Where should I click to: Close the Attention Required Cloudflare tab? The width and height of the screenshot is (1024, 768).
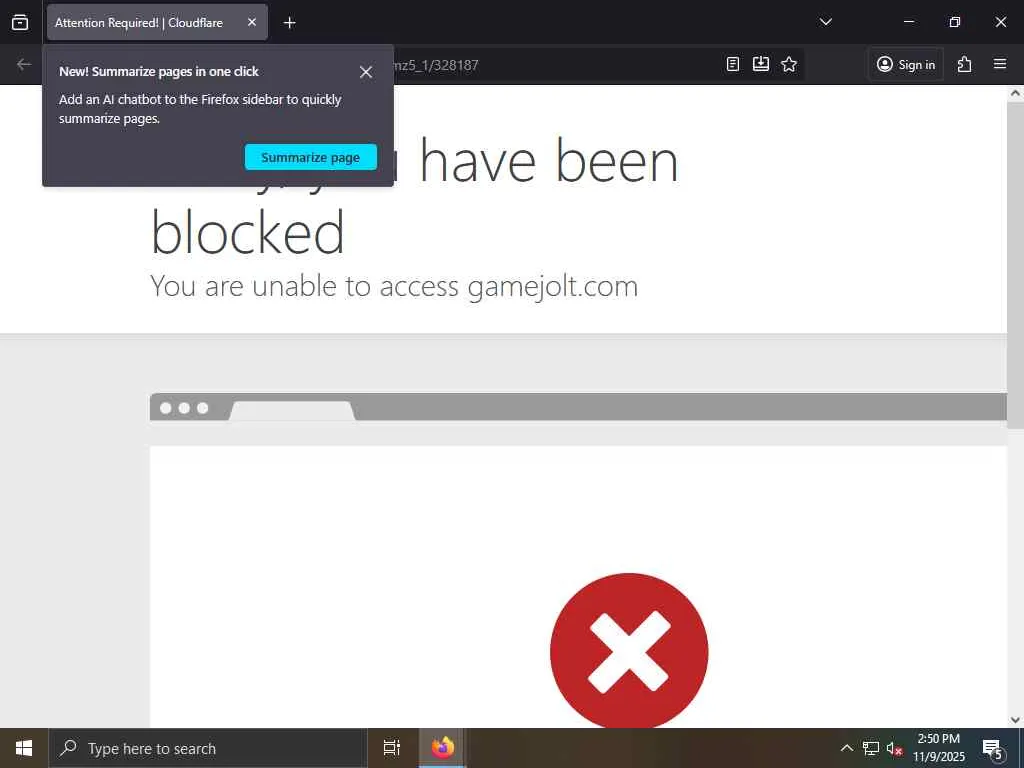[251, 22]
